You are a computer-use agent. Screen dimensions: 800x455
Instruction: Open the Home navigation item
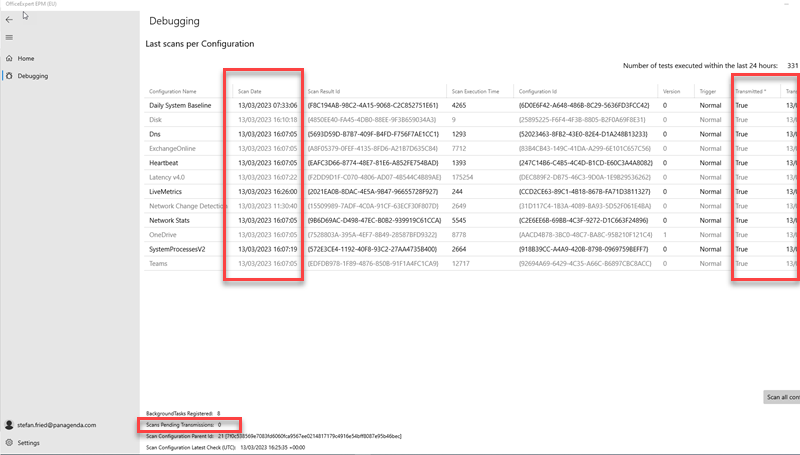(26, 59)
